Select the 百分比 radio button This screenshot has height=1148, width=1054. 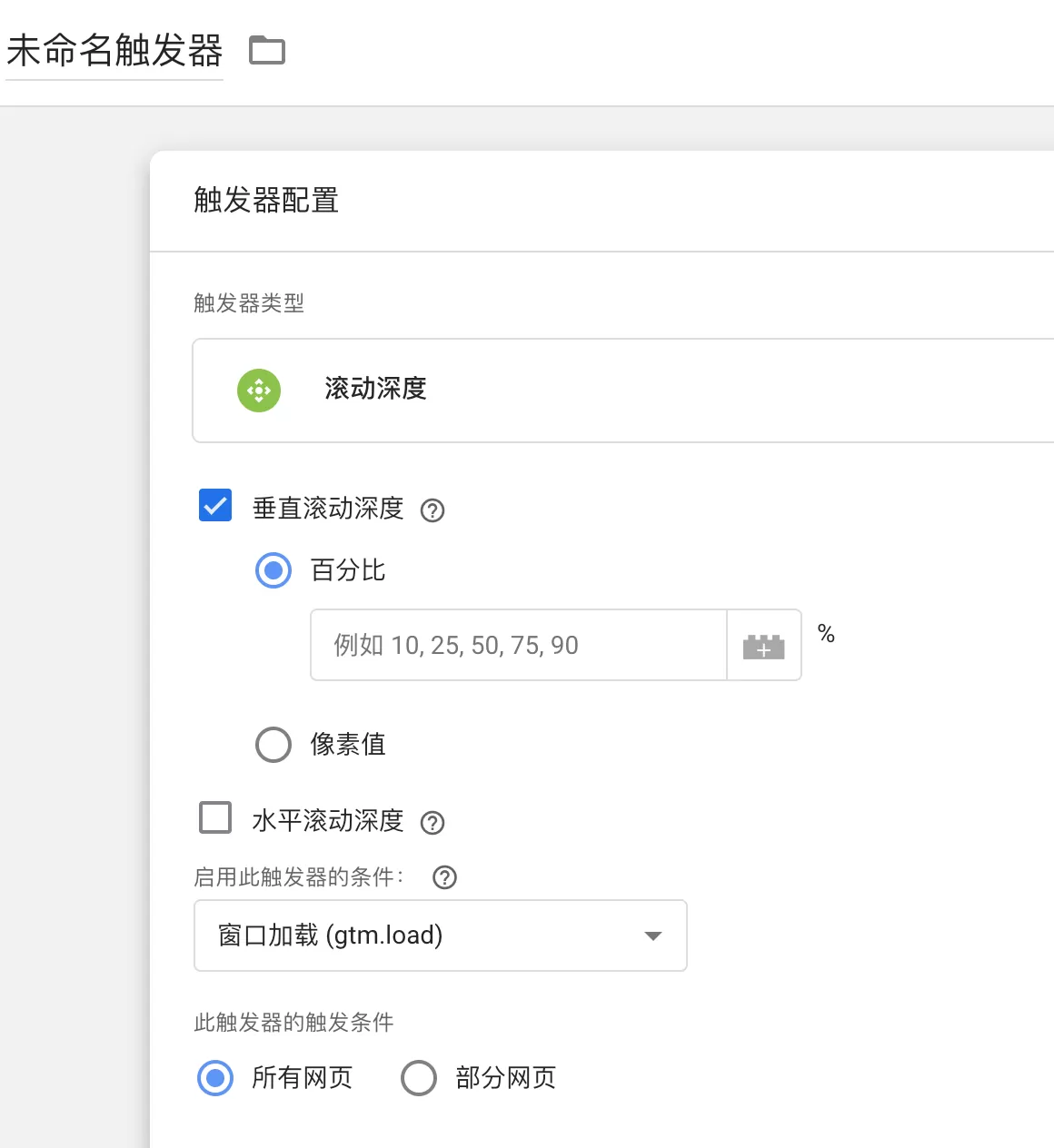point(273,570)
